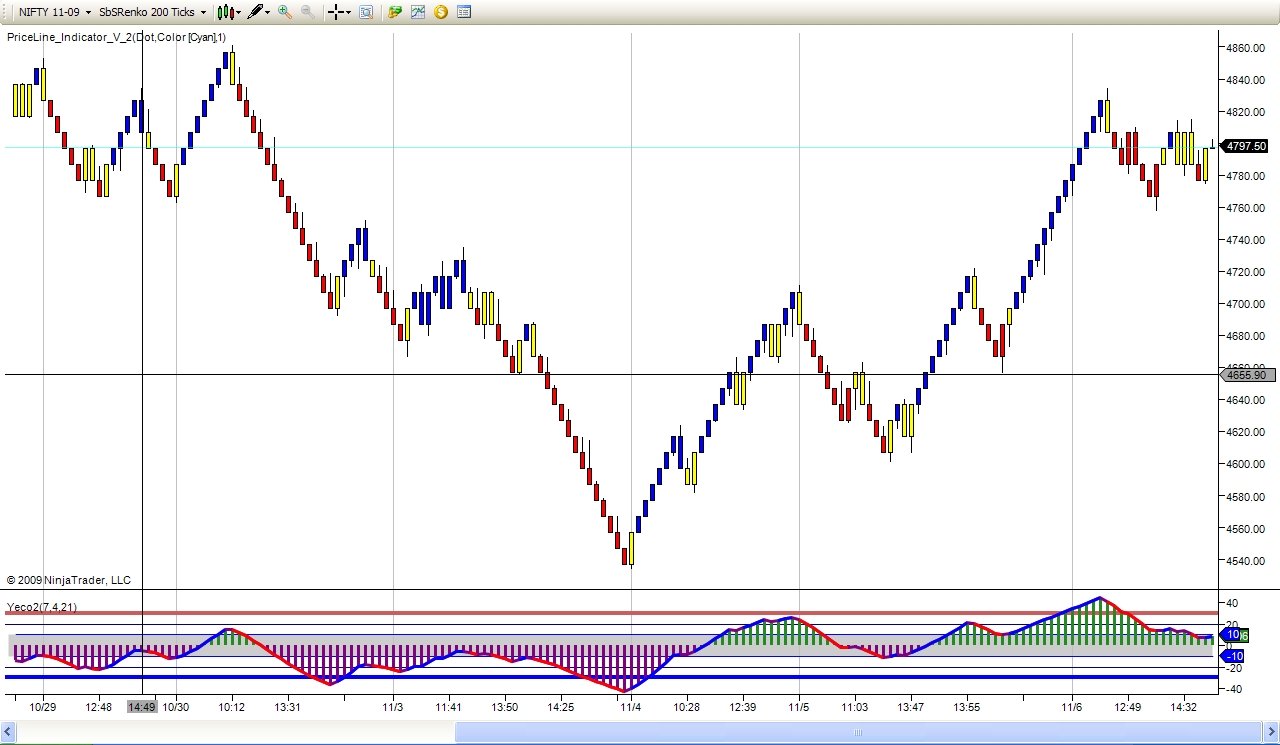Click the horizontal scrollbar right arrow
The image size is (1280, 745).
[1270, 733]
